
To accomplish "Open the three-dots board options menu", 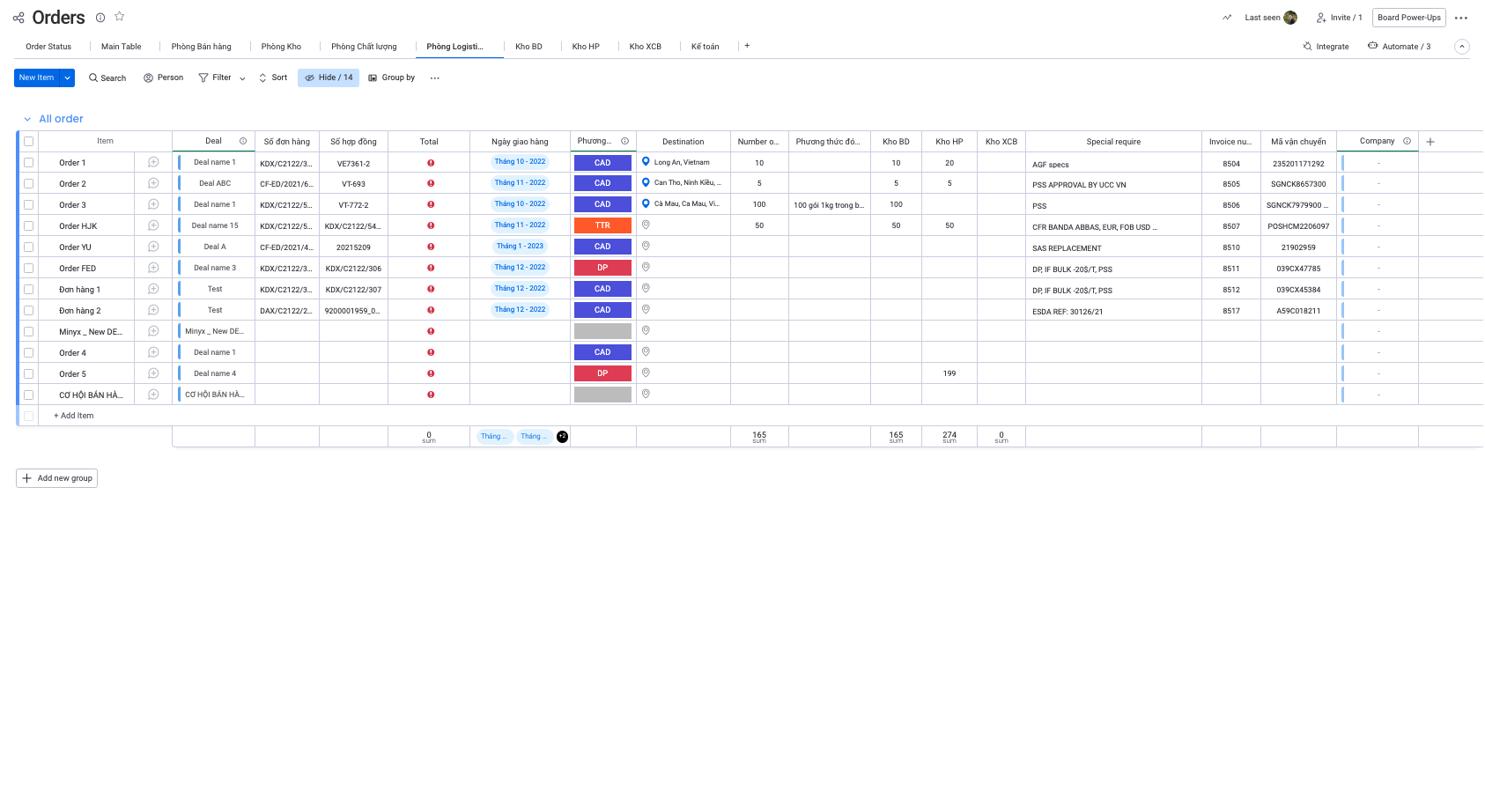I will (x=1461, y=18).
